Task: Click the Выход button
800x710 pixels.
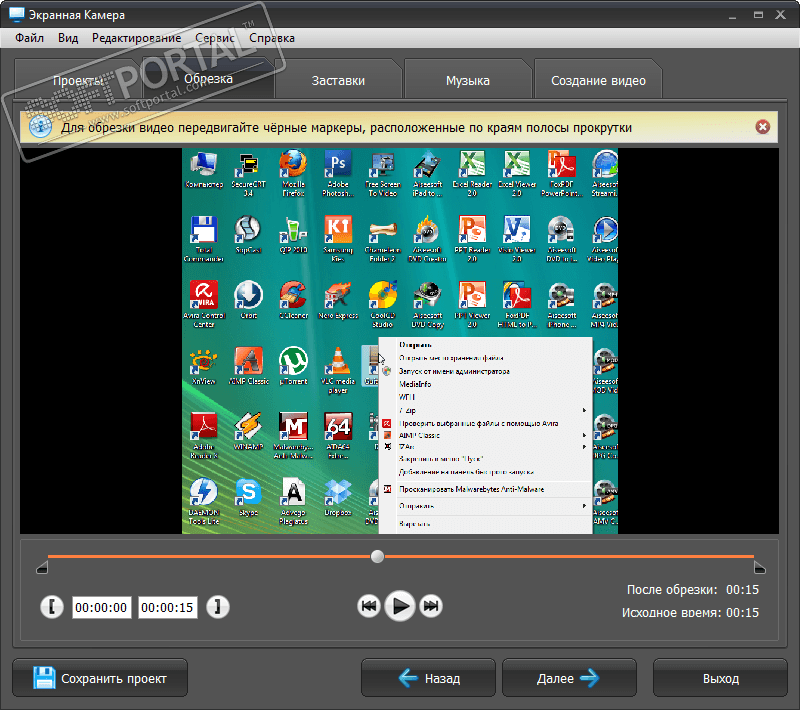Action: 720,678
